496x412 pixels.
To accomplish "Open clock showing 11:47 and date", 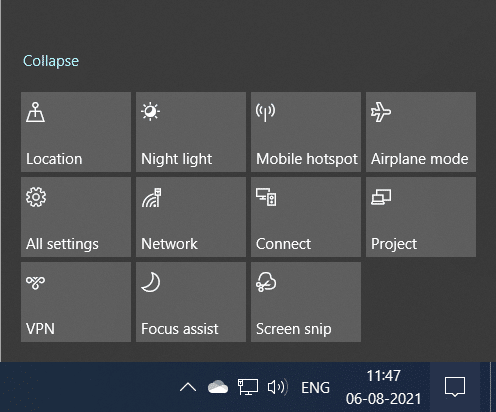I will 383,387.
